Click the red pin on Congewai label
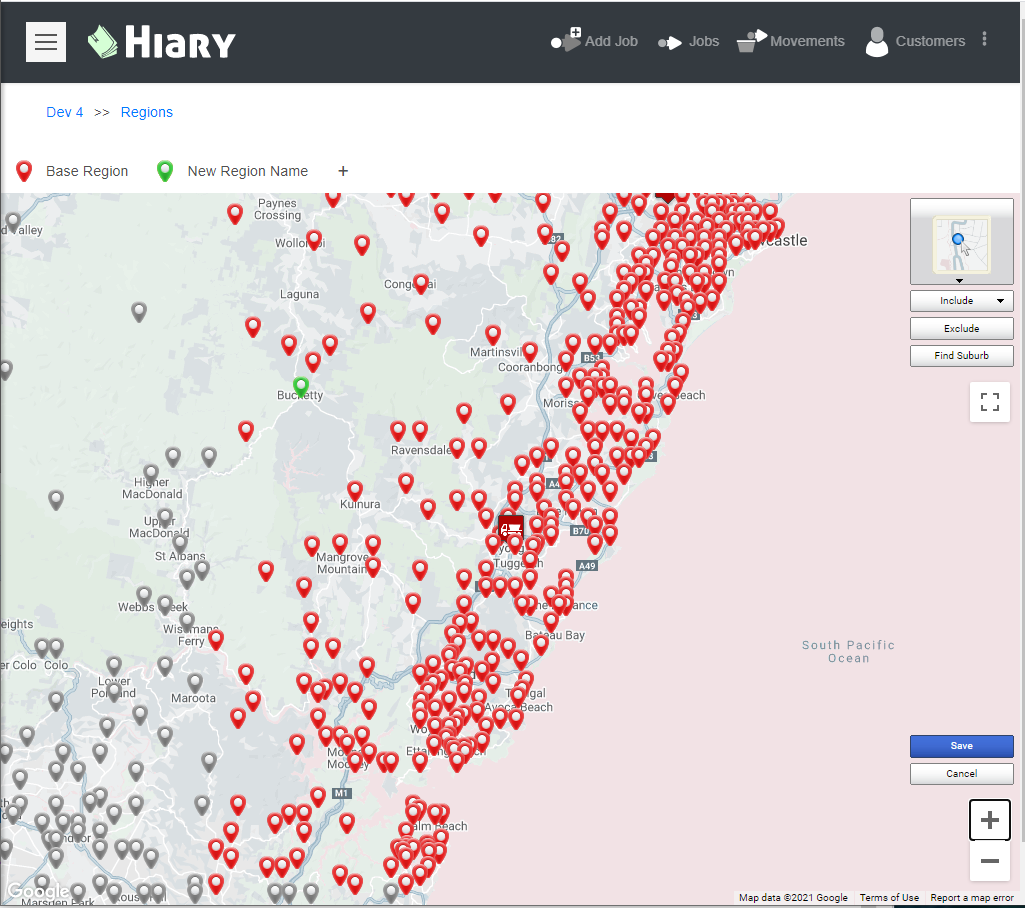Viewport: 1025px width, 908px height. point(422,284)
